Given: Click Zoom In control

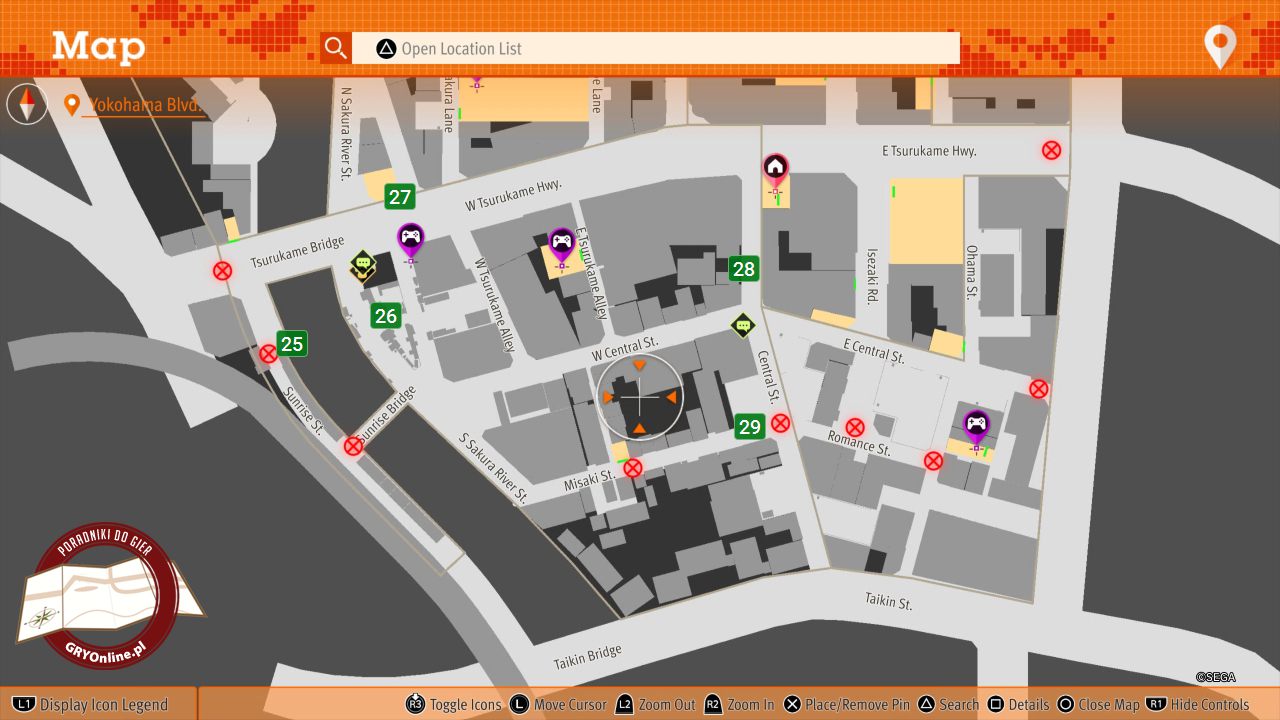Looking at the screenshot, I should click(739, 705).
